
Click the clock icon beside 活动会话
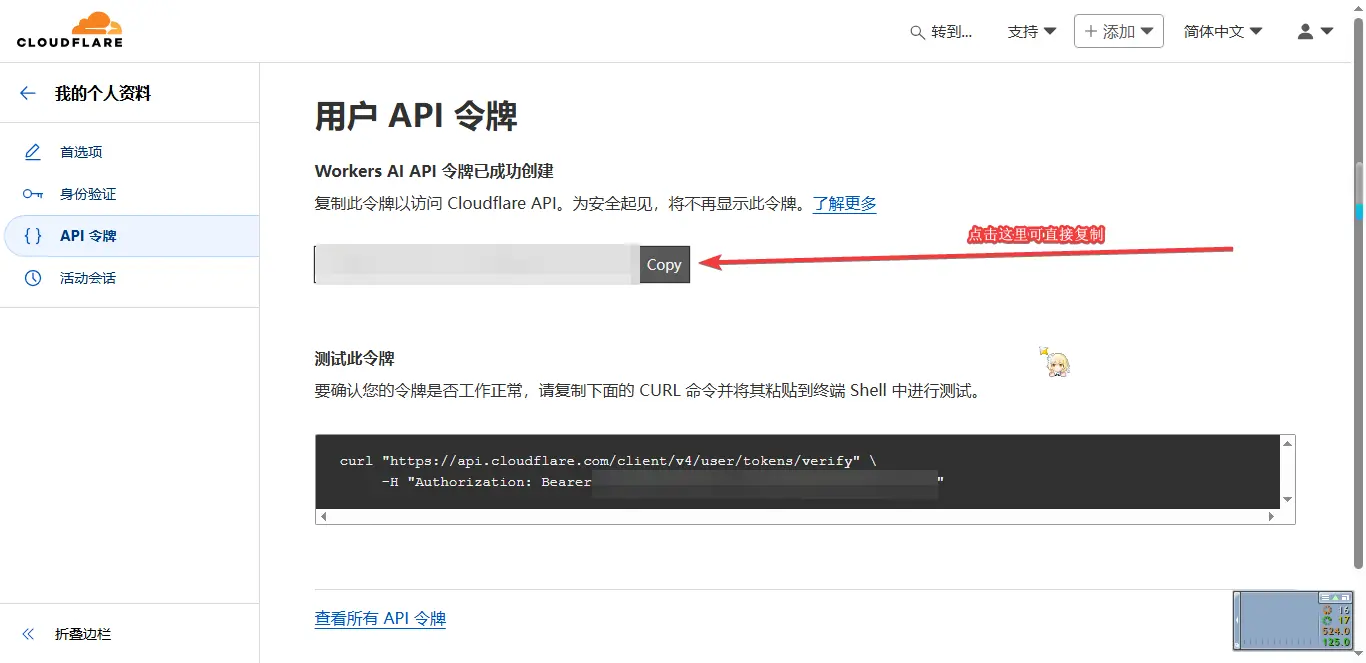[x=33, y=278]
